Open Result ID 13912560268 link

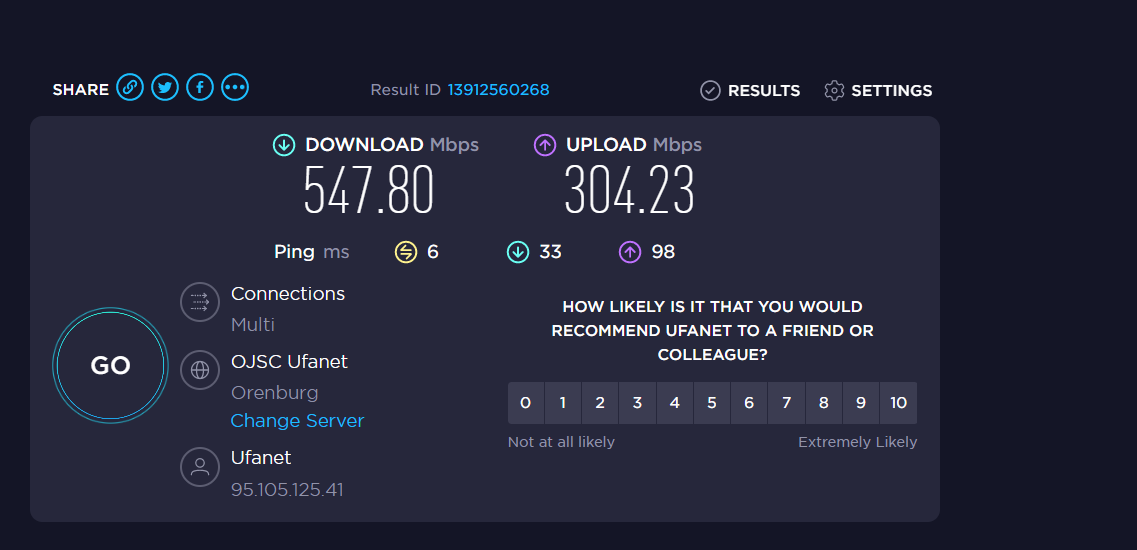pyautogui.click(x=498, y=90)
